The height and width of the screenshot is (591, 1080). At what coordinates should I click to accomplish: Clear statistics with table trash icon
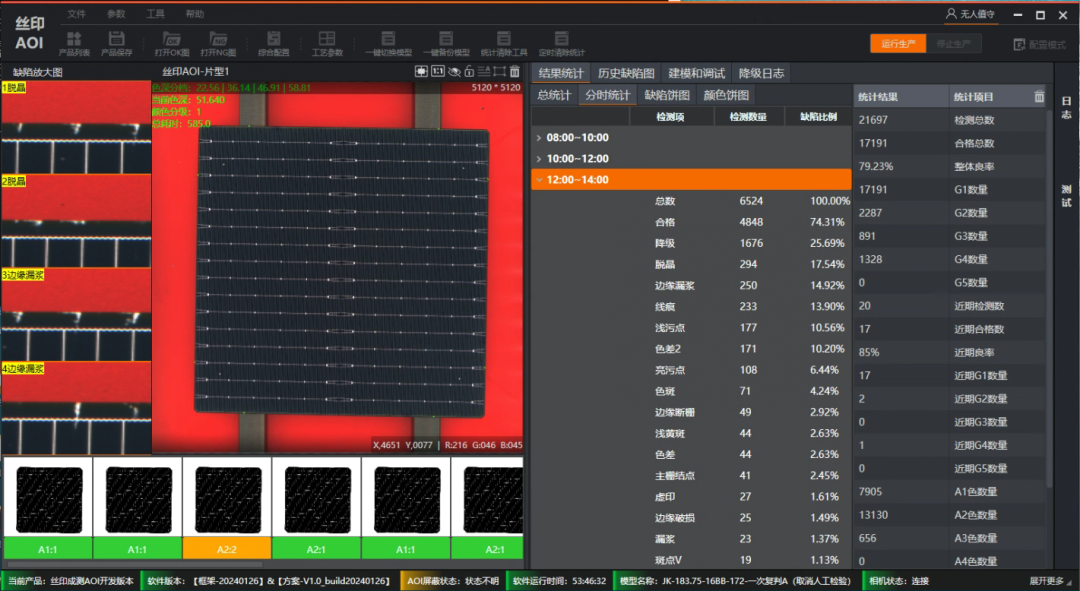click(x=1039, y=97)
